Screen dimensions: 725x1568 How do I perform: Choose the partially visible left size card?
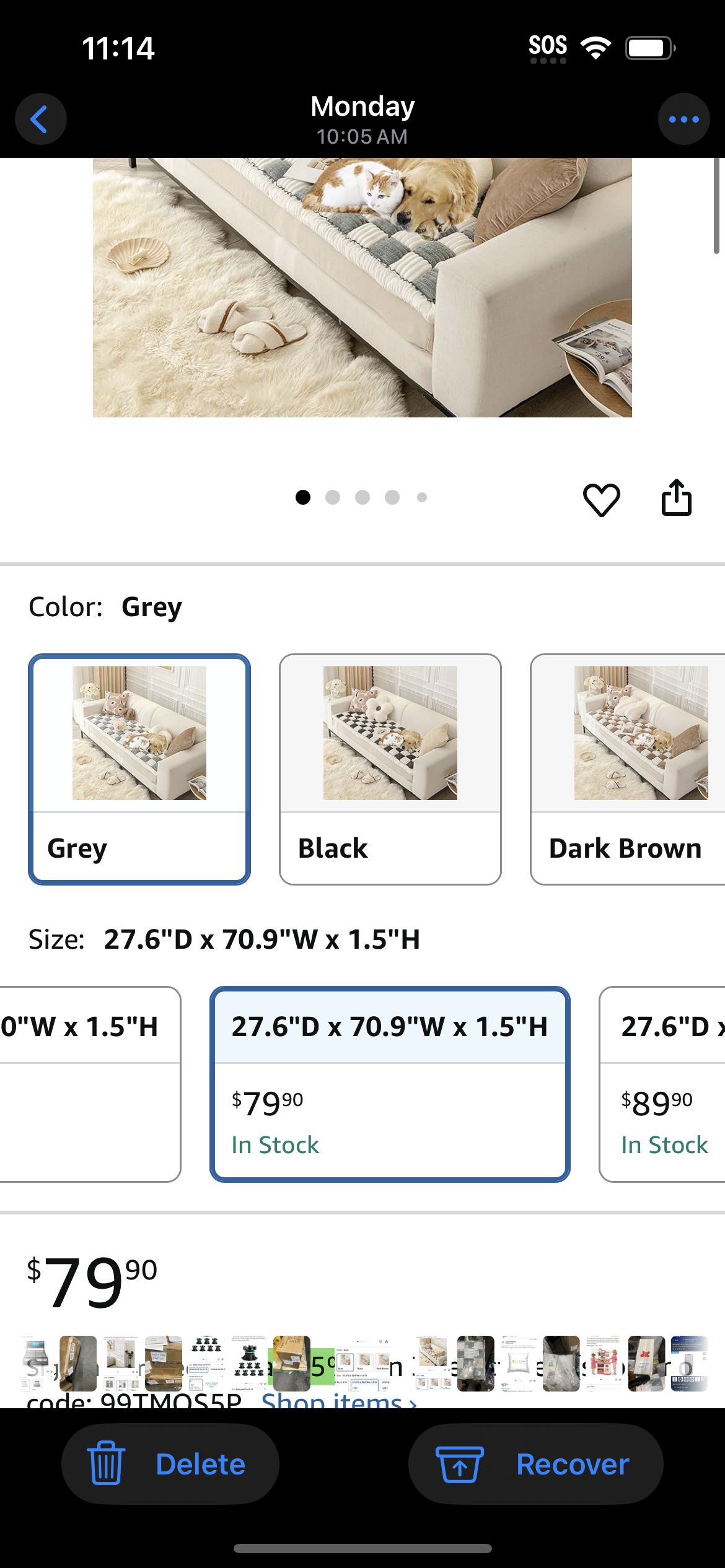[x=90, y=1084]
